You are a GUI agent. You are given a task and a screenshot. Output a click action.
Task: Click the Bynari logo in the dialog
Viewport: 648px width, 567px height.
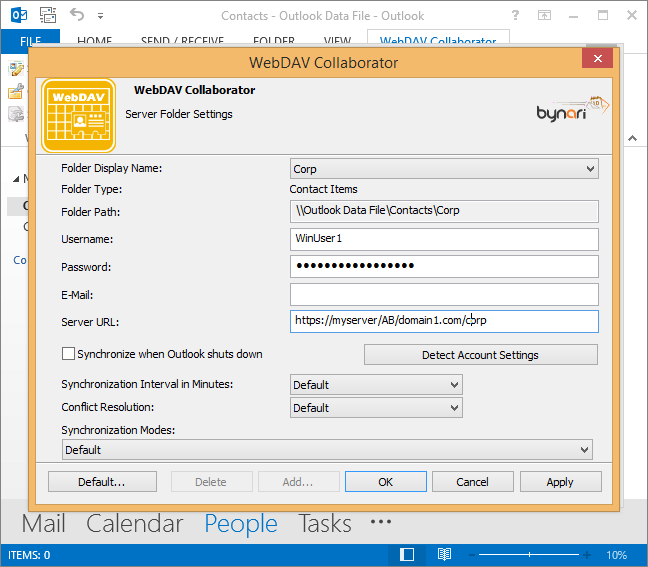click(x=572, y=109)
